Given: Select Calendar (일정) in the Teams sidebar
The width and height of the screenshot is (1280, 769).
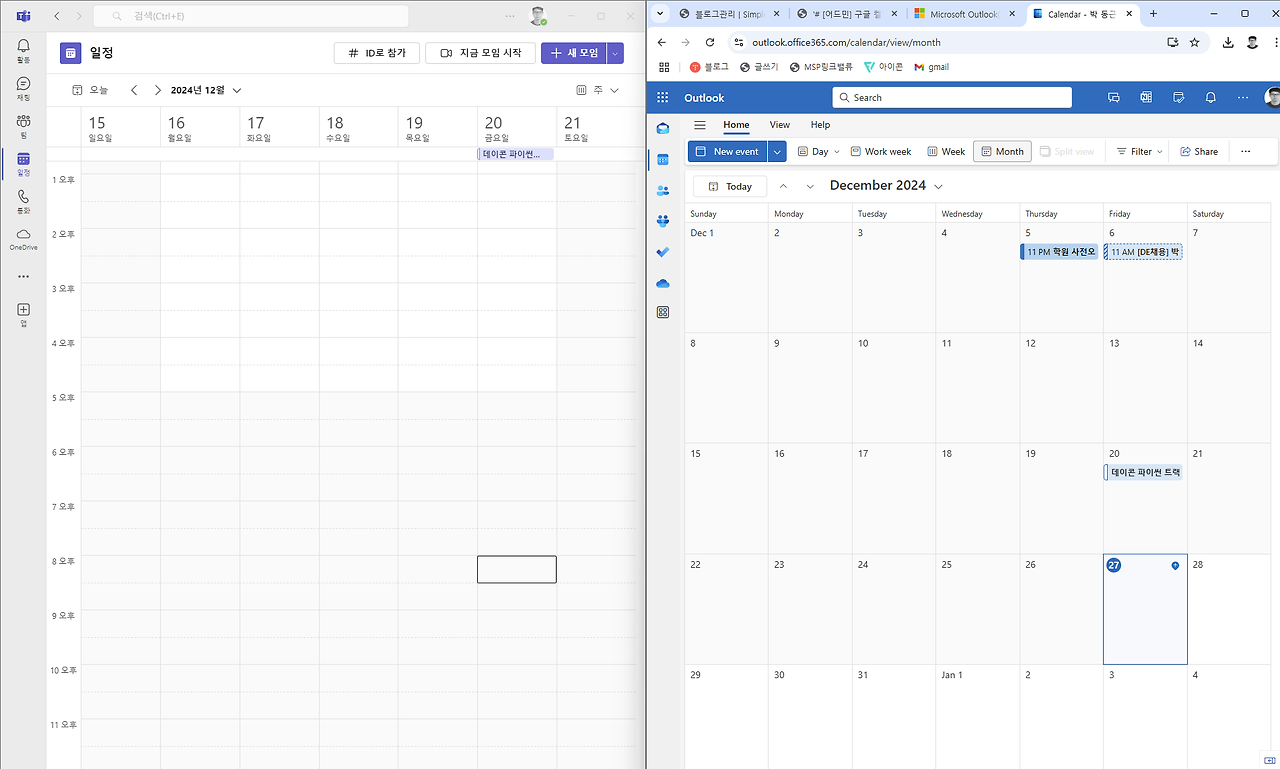Looking at the screenshot, I should (x=23, y=164).
